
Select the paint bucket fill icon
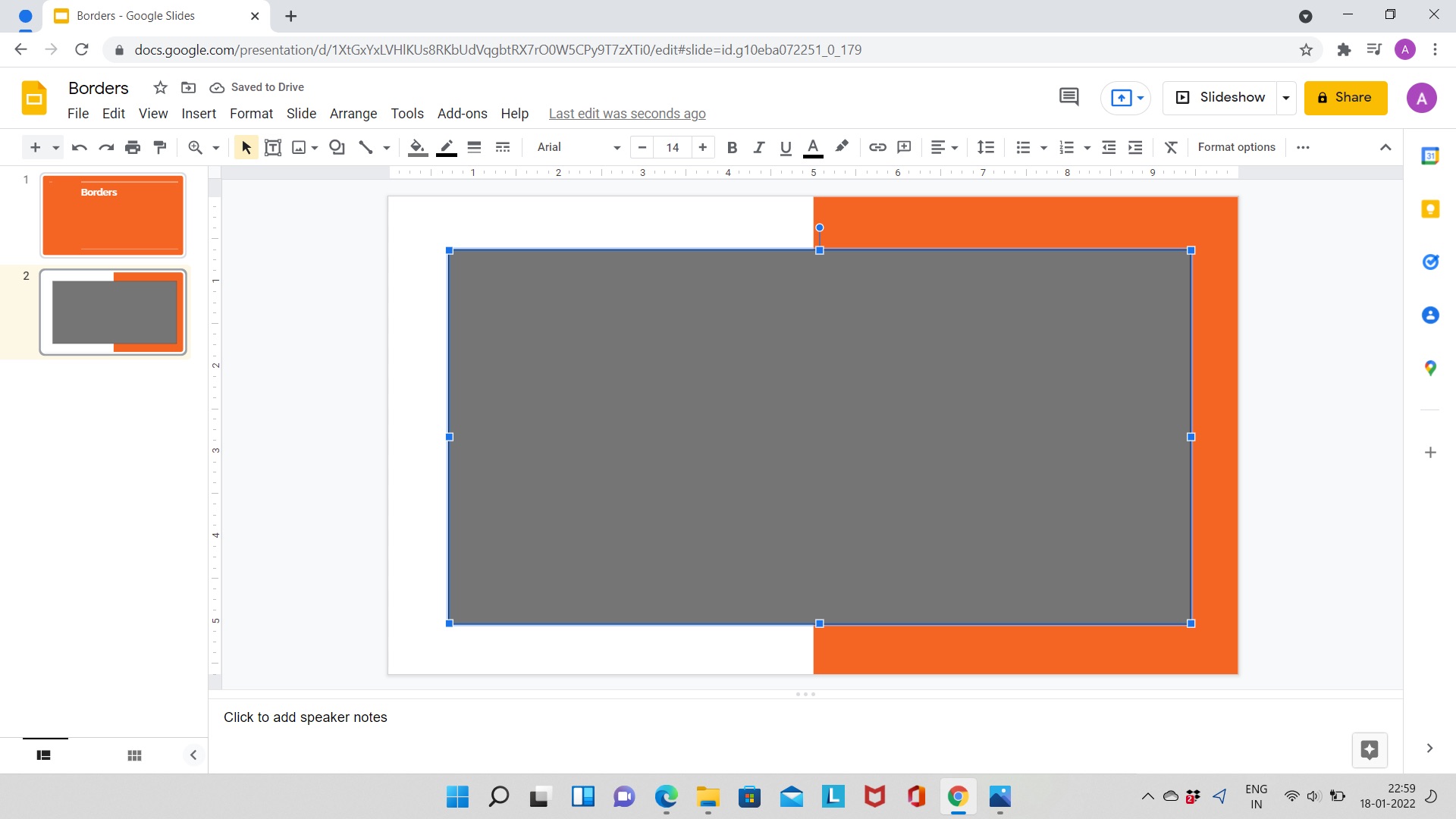(x=418, y=147)
